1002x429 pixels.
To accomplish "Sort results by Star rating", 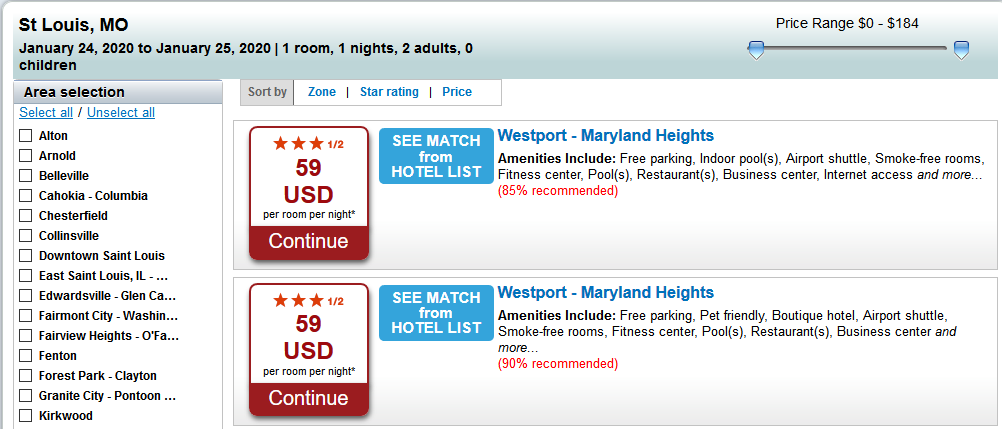I will tap(389, 92).
